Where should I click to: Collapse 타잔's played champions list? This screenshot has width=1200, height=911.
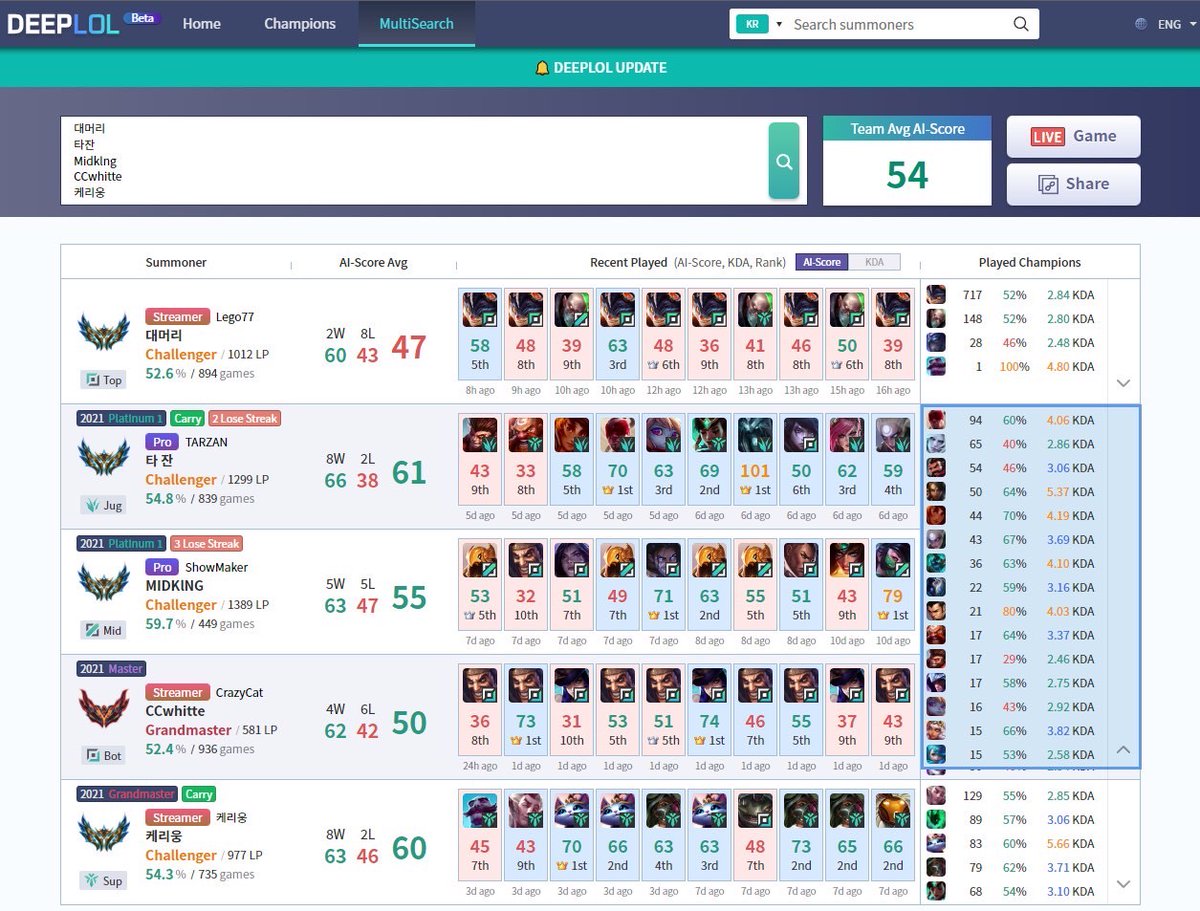click(x=1123, y=749)
